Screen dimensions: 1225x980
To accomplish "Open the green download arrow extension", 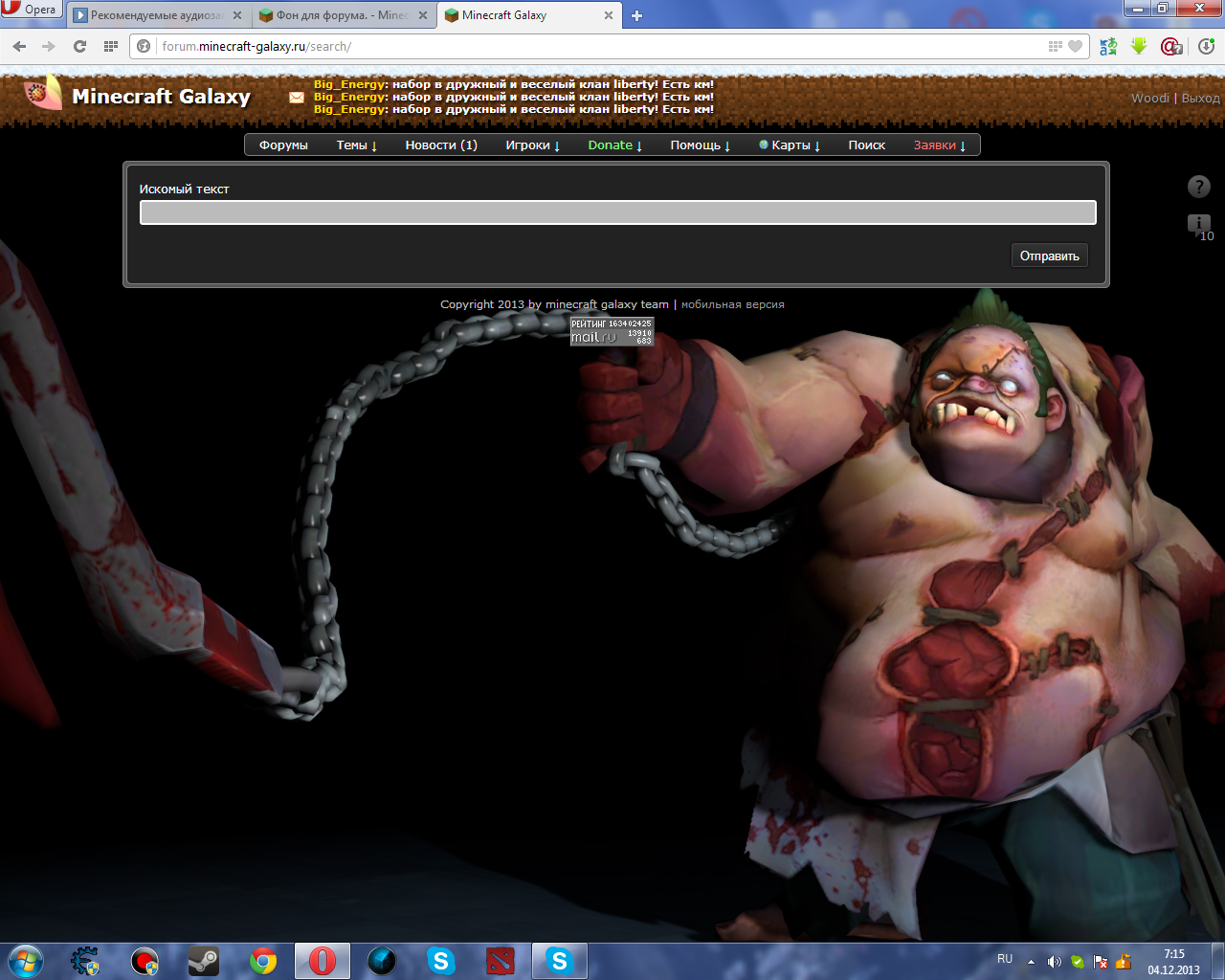I will coord(1139,46).
